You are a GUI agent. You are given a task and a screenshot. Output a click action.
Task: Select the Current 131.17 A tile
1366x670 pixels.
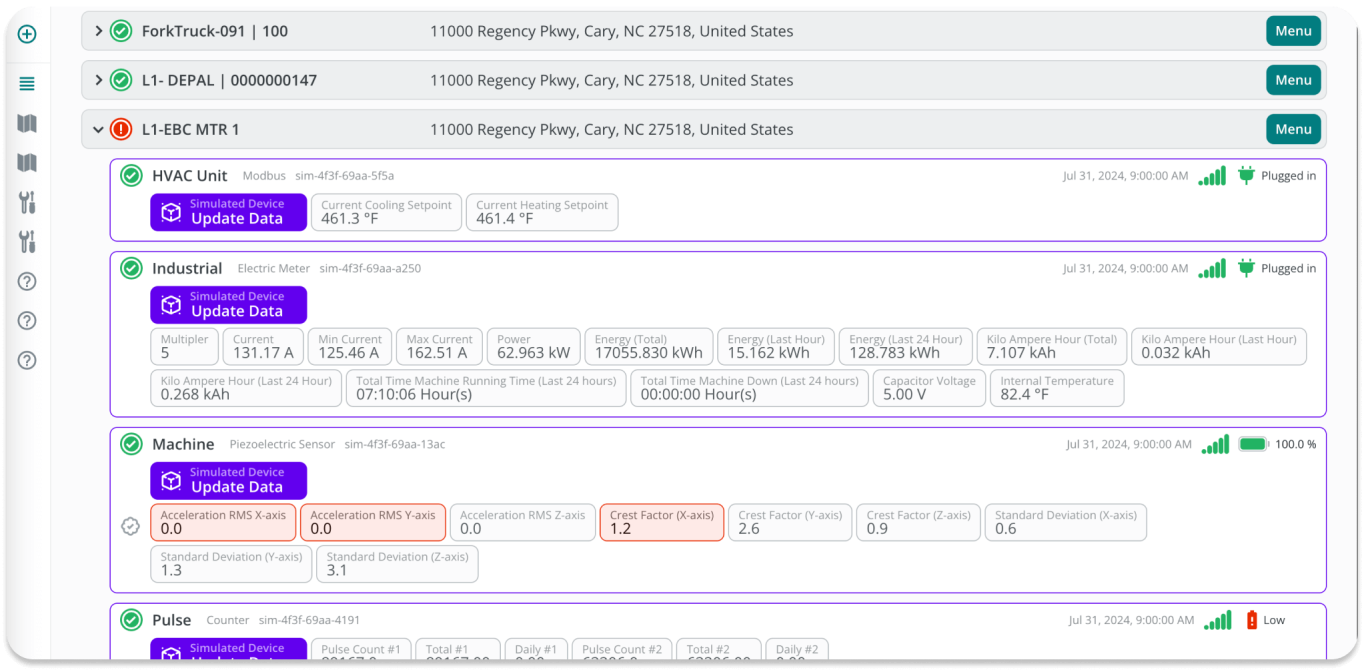(x=263, y=346)
